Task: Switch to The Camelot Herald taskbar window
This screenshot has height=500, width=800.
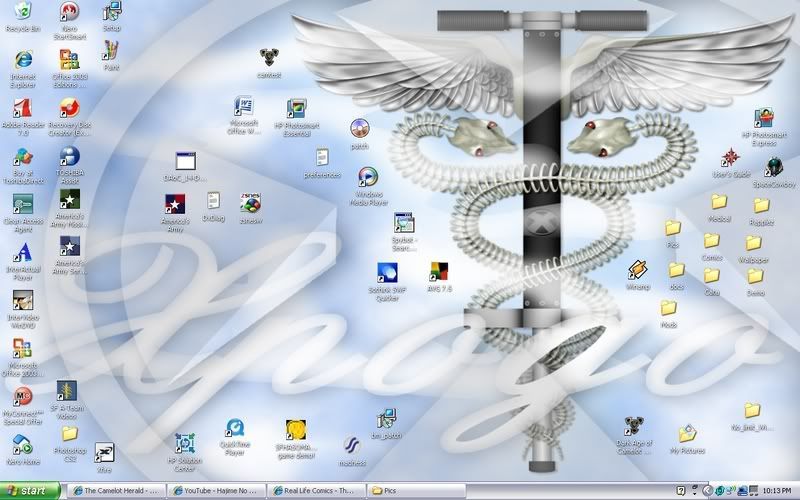Action: pos(117,491)
